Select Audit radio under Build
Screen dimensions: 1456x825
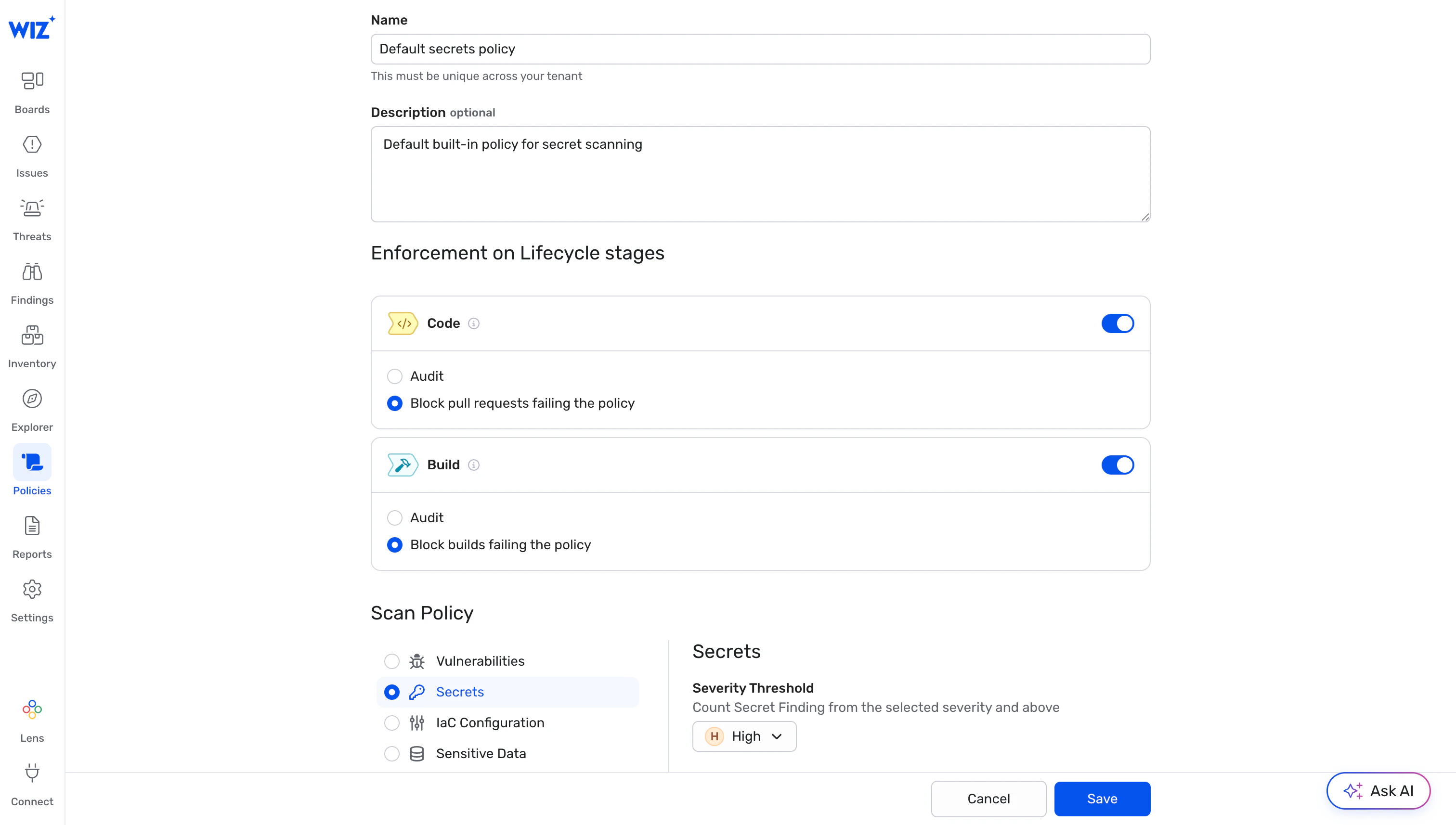[394, 518]
